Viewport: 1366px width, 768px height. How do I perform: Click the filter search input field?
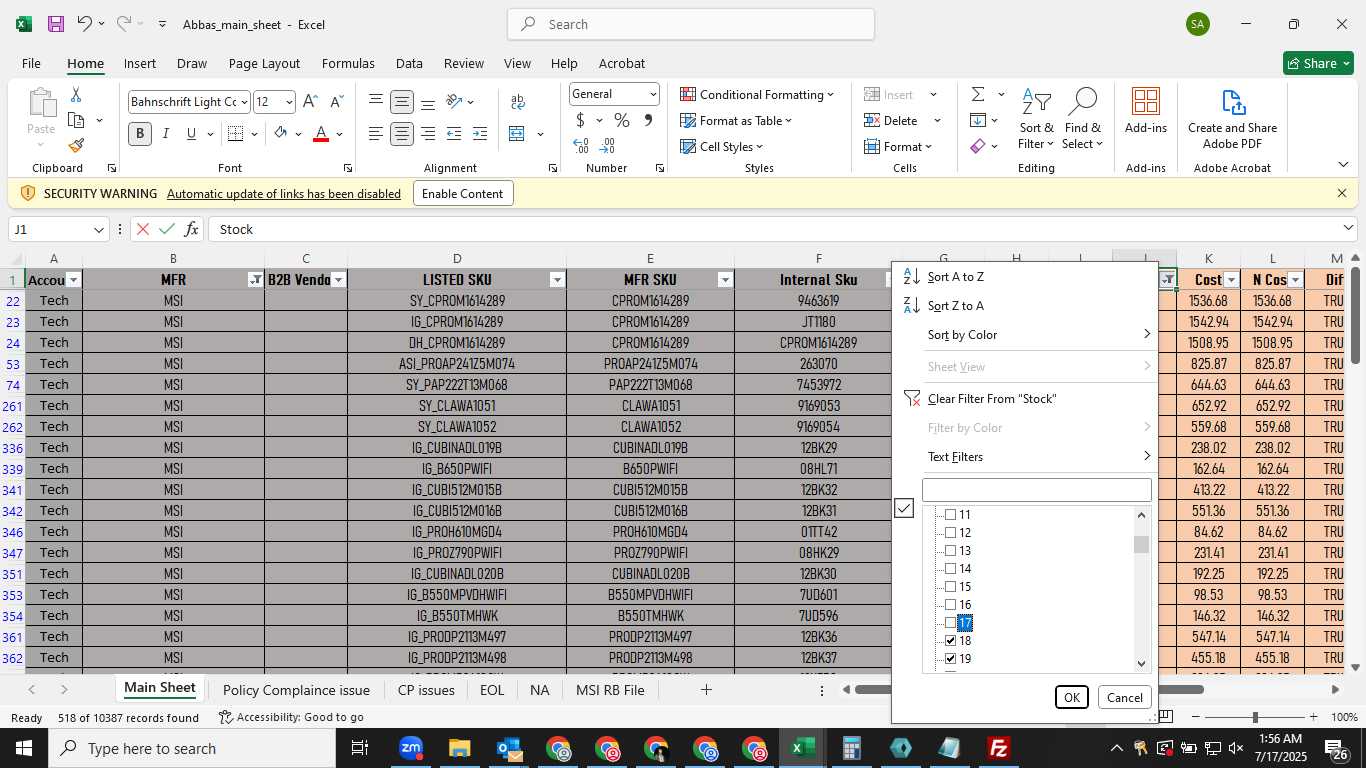pos(1037,490)
